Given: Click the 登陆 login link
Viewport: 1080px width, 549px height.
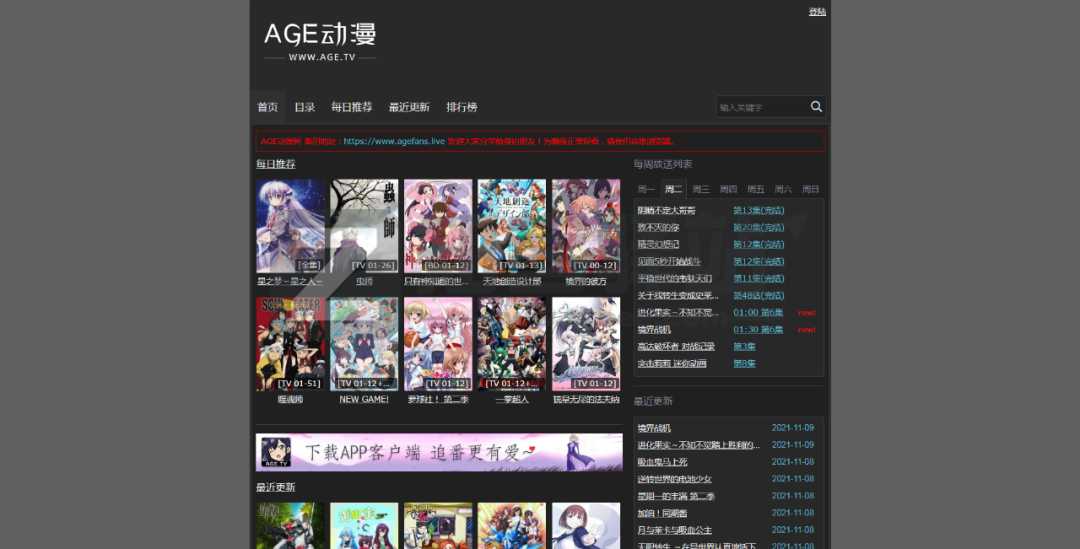Looking at the screenshot, I should pos(816,12).
